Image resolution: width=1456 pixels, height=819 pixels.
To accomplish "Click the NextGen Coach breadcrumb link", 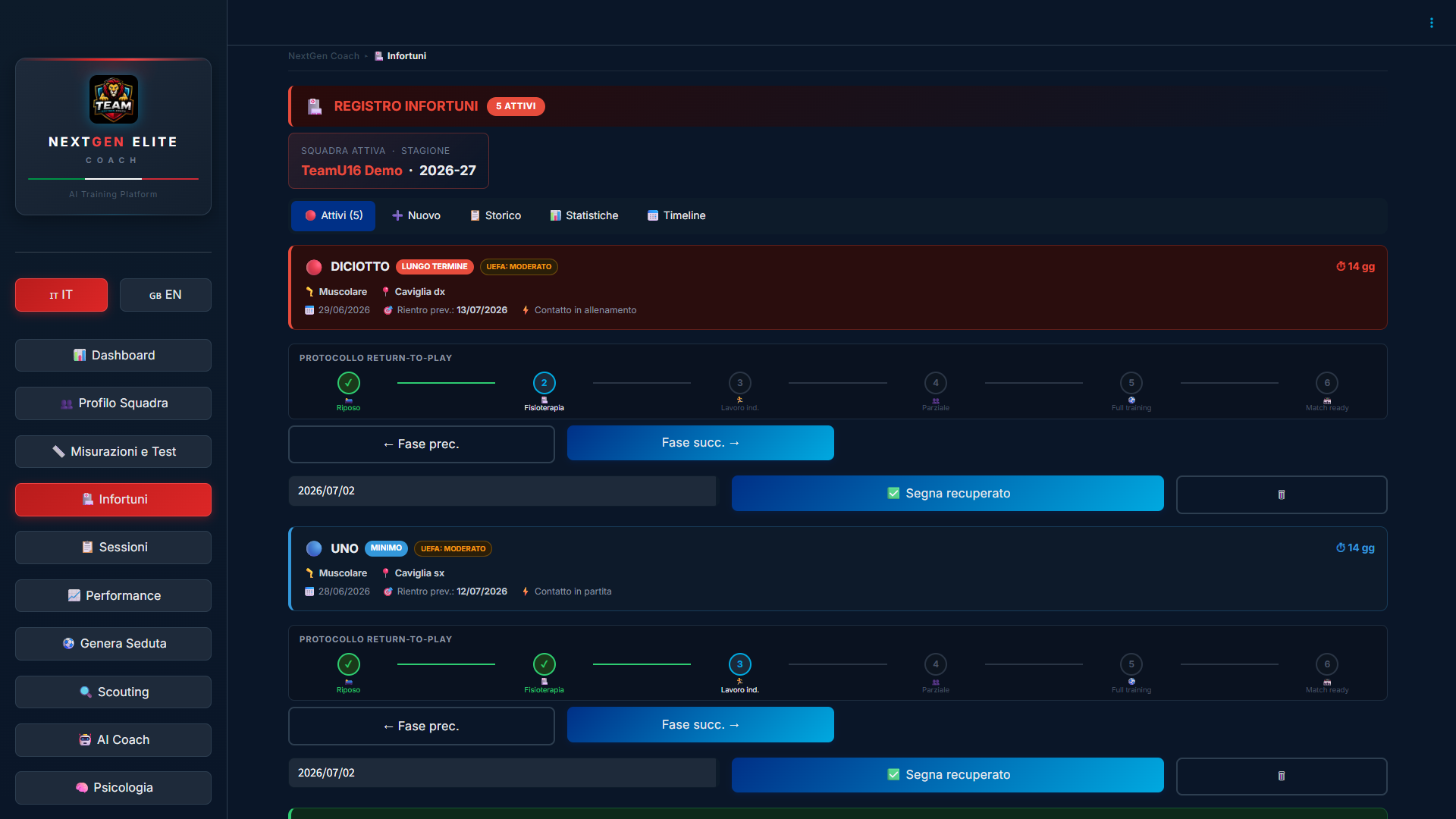I will coord(324,56).
